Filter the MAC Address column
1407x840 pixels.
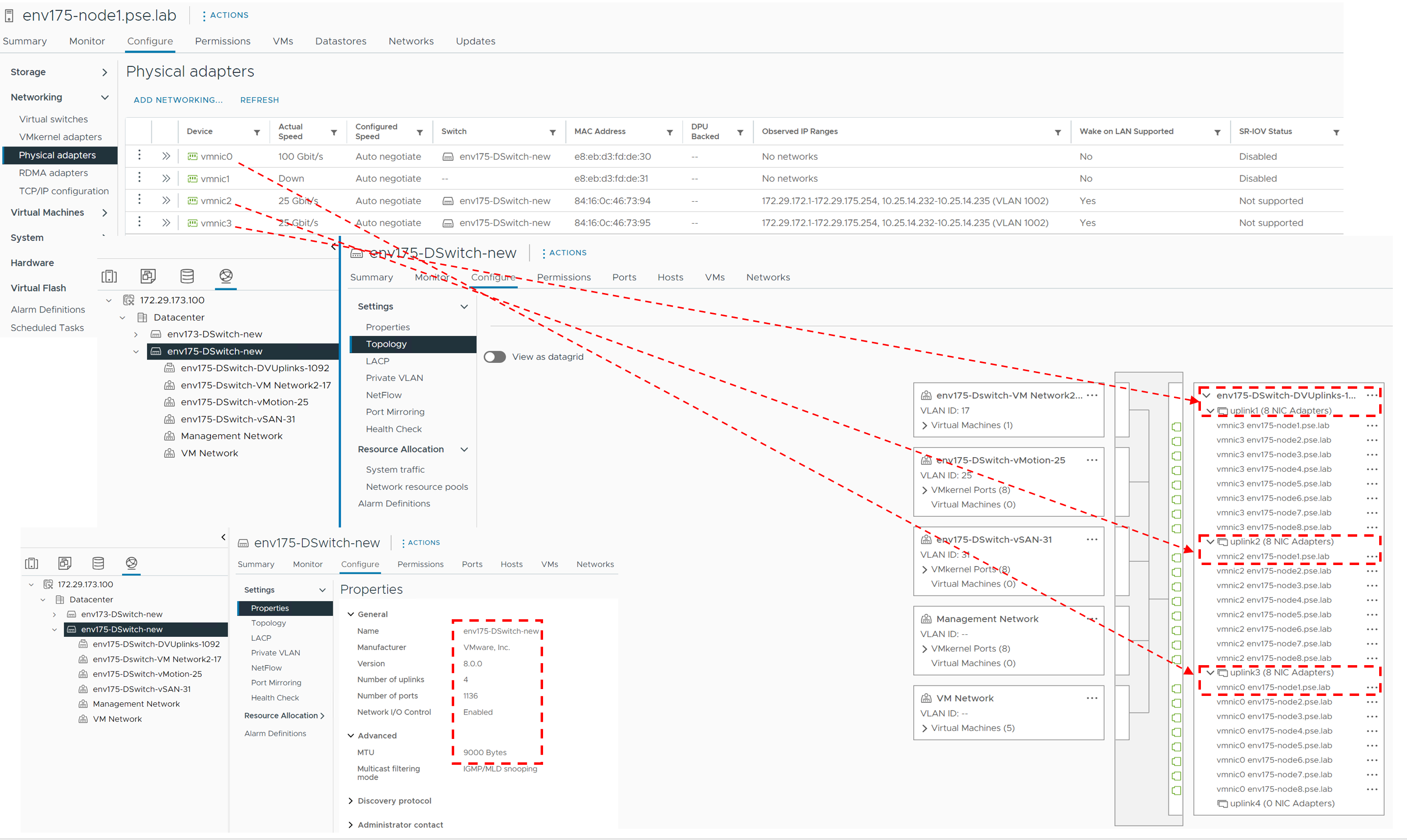pyautogui.click(x=670, y=132)
